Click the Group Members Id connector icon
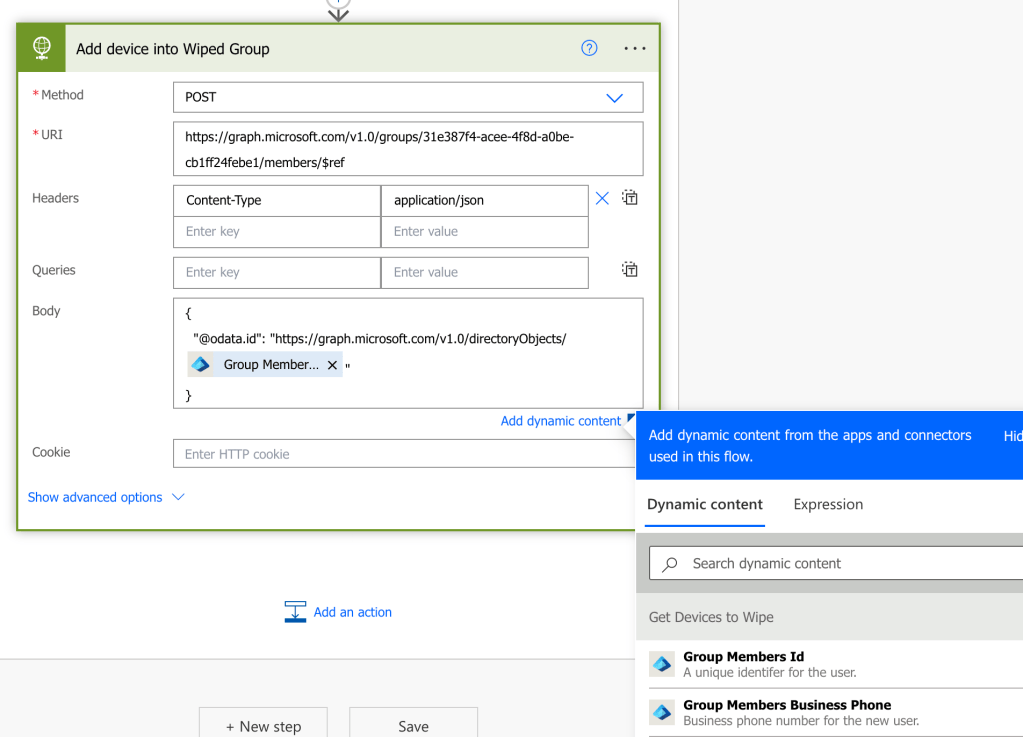The image size is (1023, 737). click(x=662, y=664)
